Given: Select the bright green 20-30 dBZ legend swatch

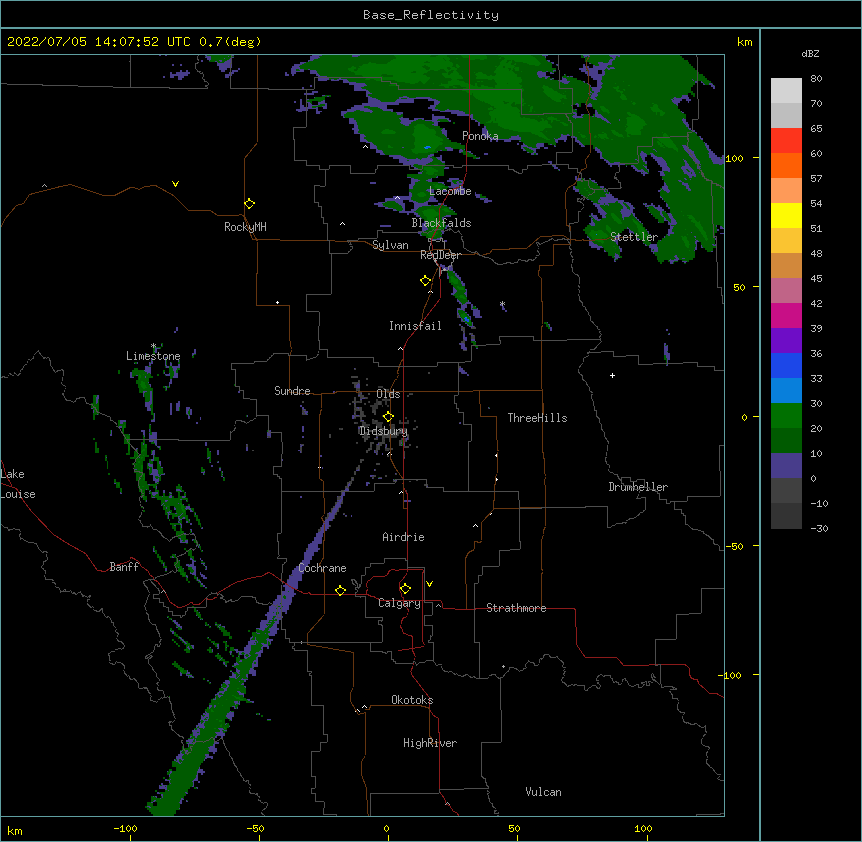Looking at the screenshot, I should click(786, 416).
